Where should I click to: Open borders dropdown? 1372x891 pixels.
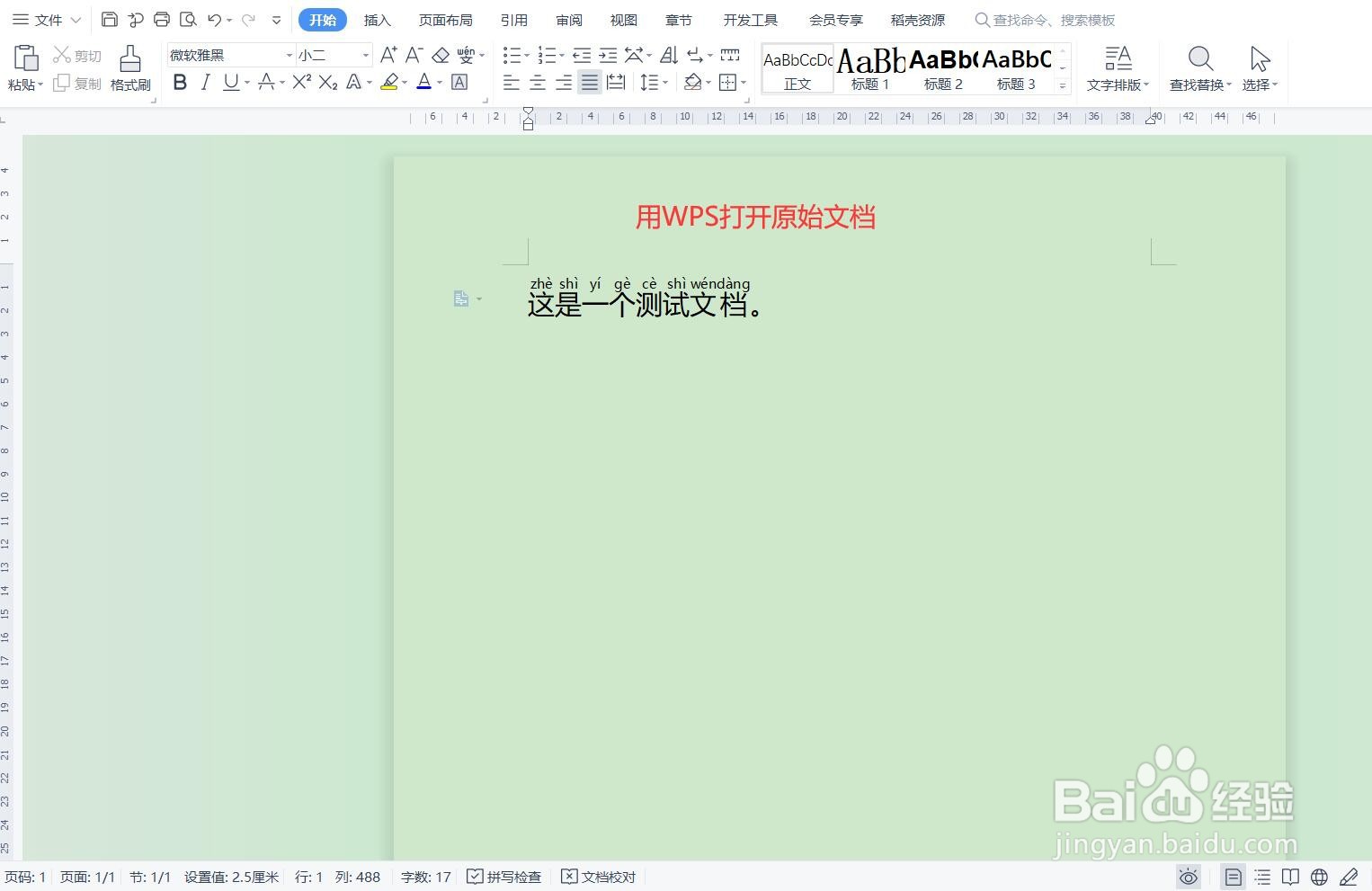[x=743, y=83]
